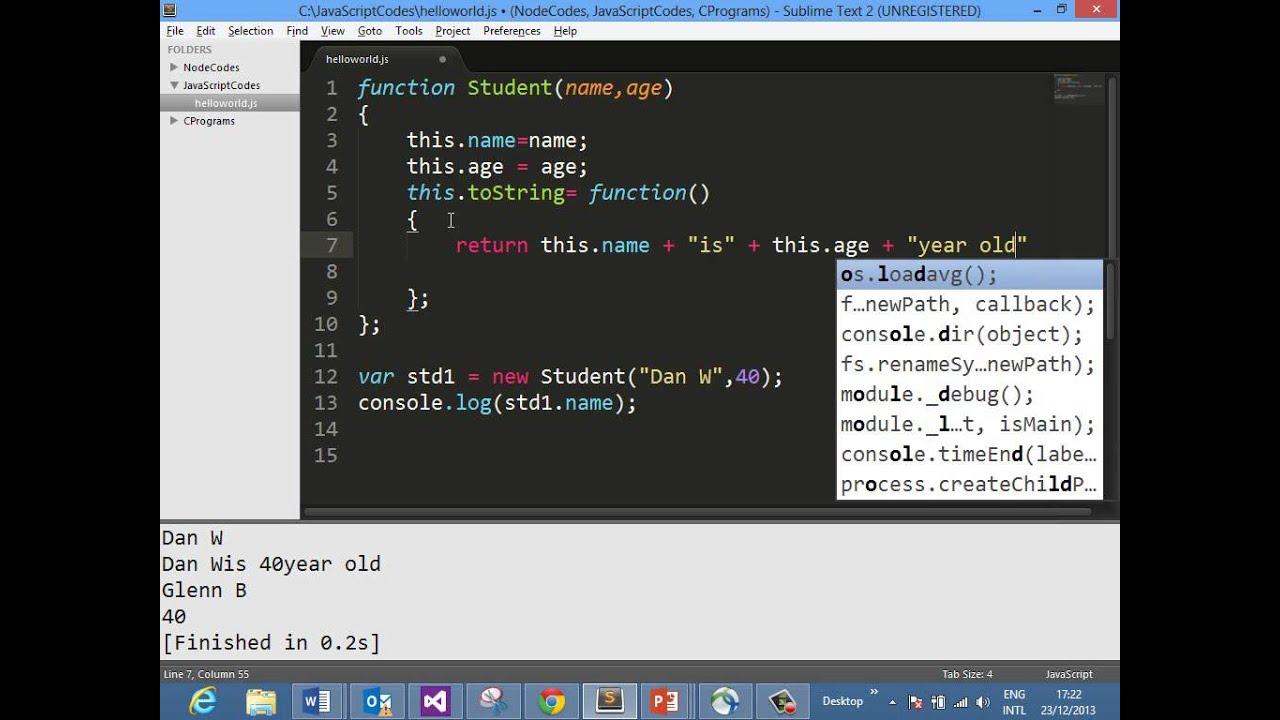Viewport: 1280px width, 720px height.
Task: Open the Help menu
Action: tap(565, 31)
